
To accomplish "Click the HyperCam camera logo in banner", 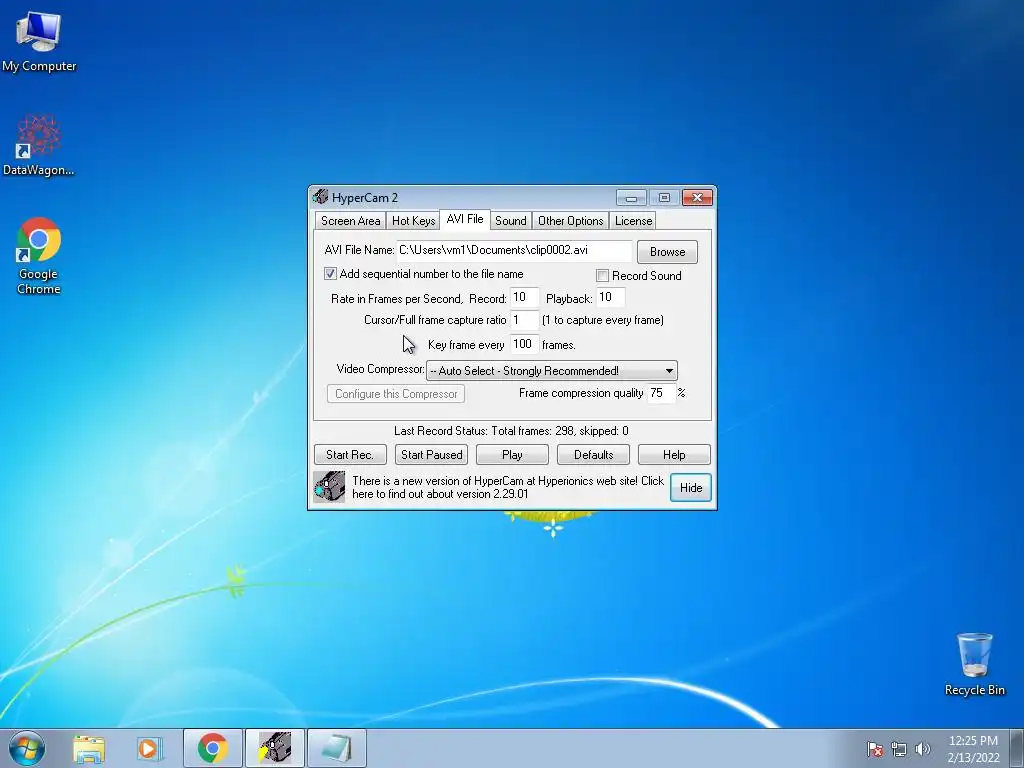I will click(x=329, y=487).
